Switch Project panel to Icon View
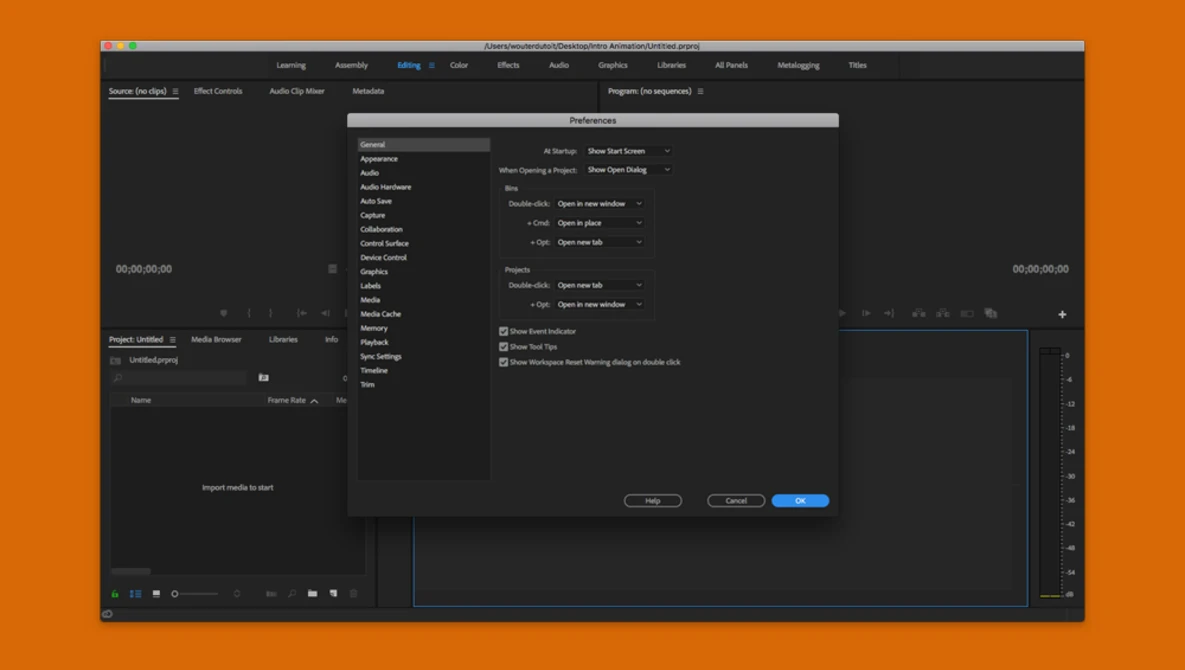 (156, 594)
